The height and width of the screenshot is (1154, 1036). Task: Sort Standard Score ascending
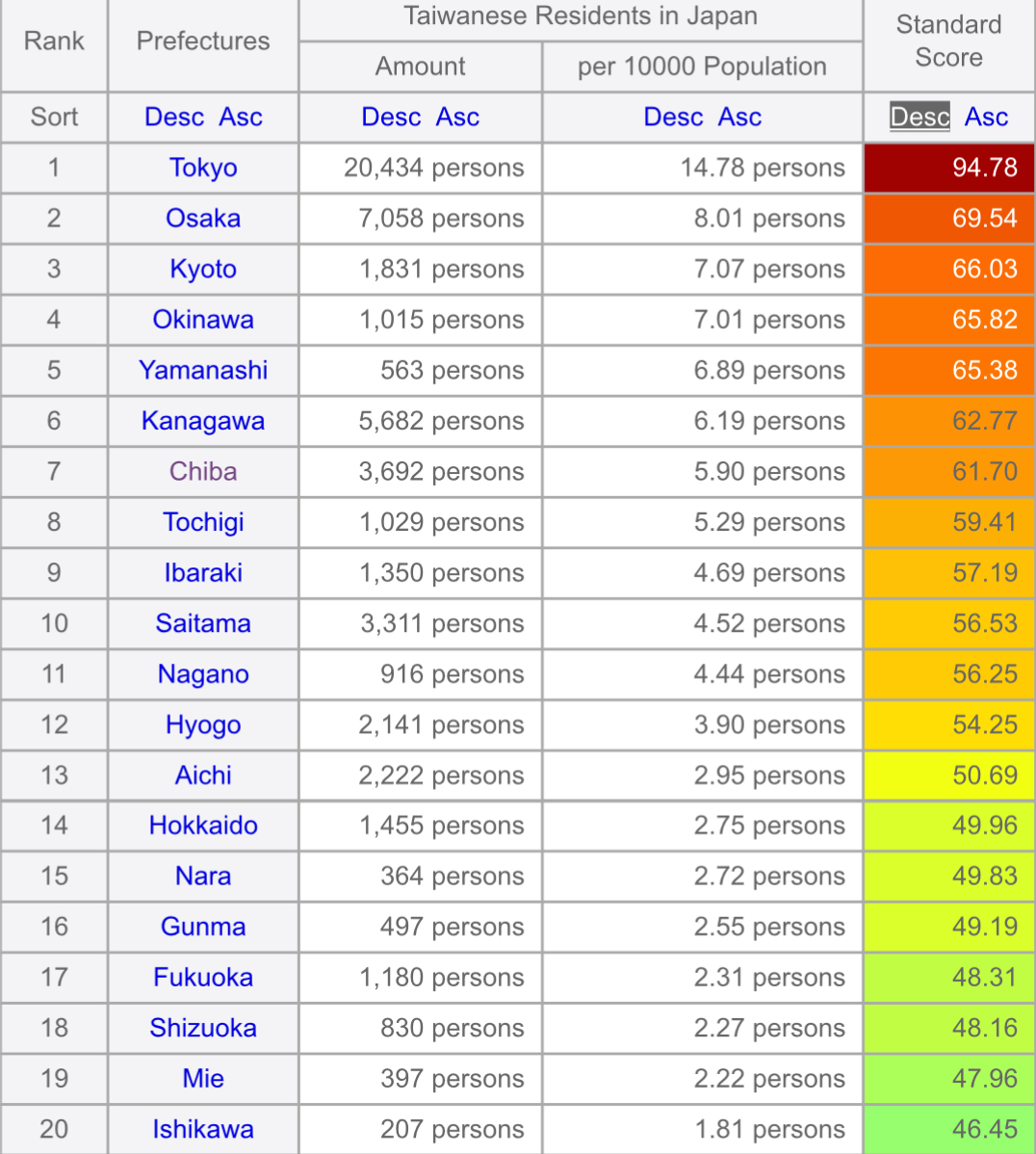(x=987, y=117)
